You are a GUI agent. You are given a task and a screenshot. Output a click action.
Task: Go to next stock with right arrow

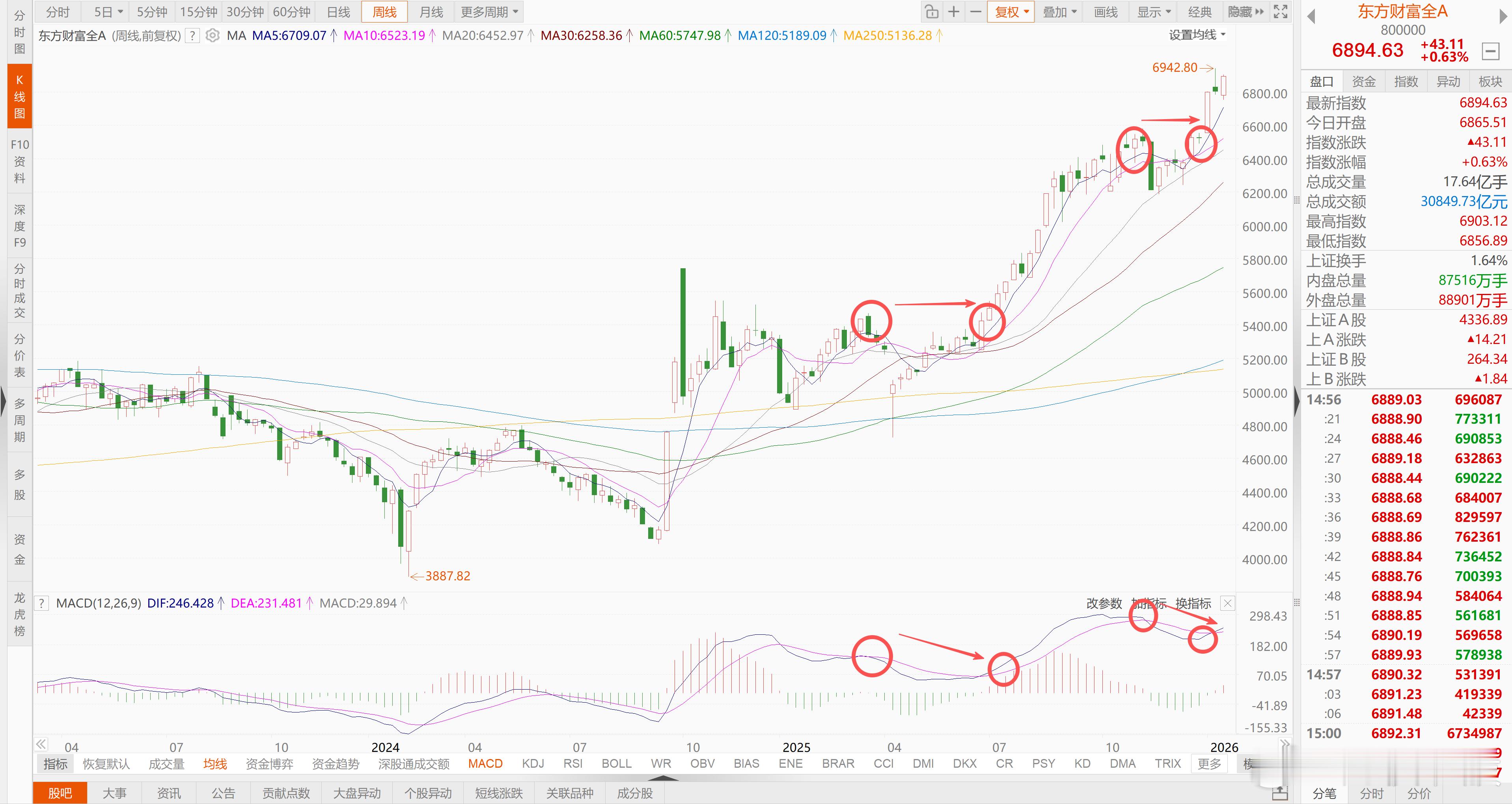pos(1504,17)
